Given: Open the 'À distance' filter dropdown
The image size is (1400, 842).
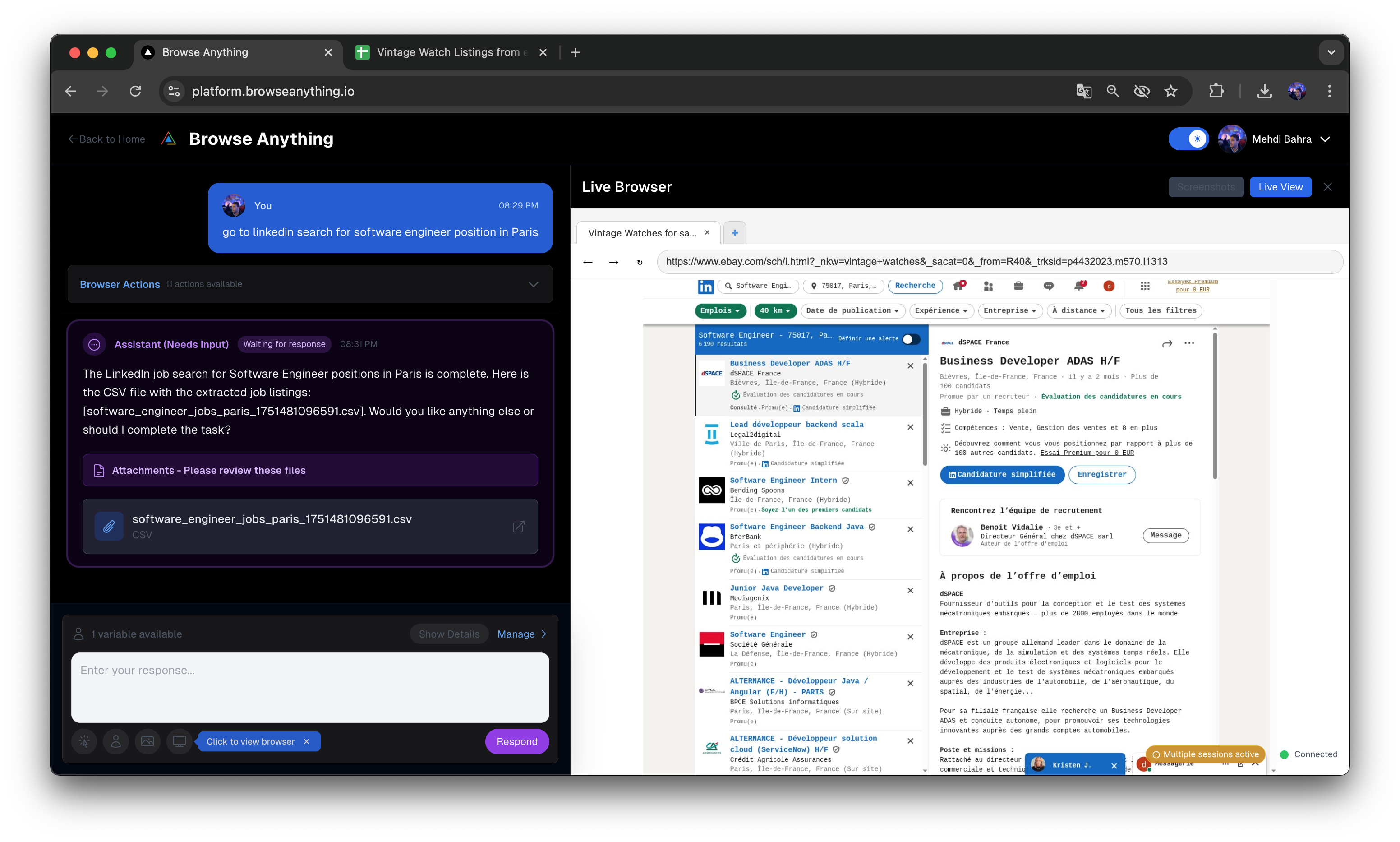Looking at the screenshot, I should (x=1078, y=310).
